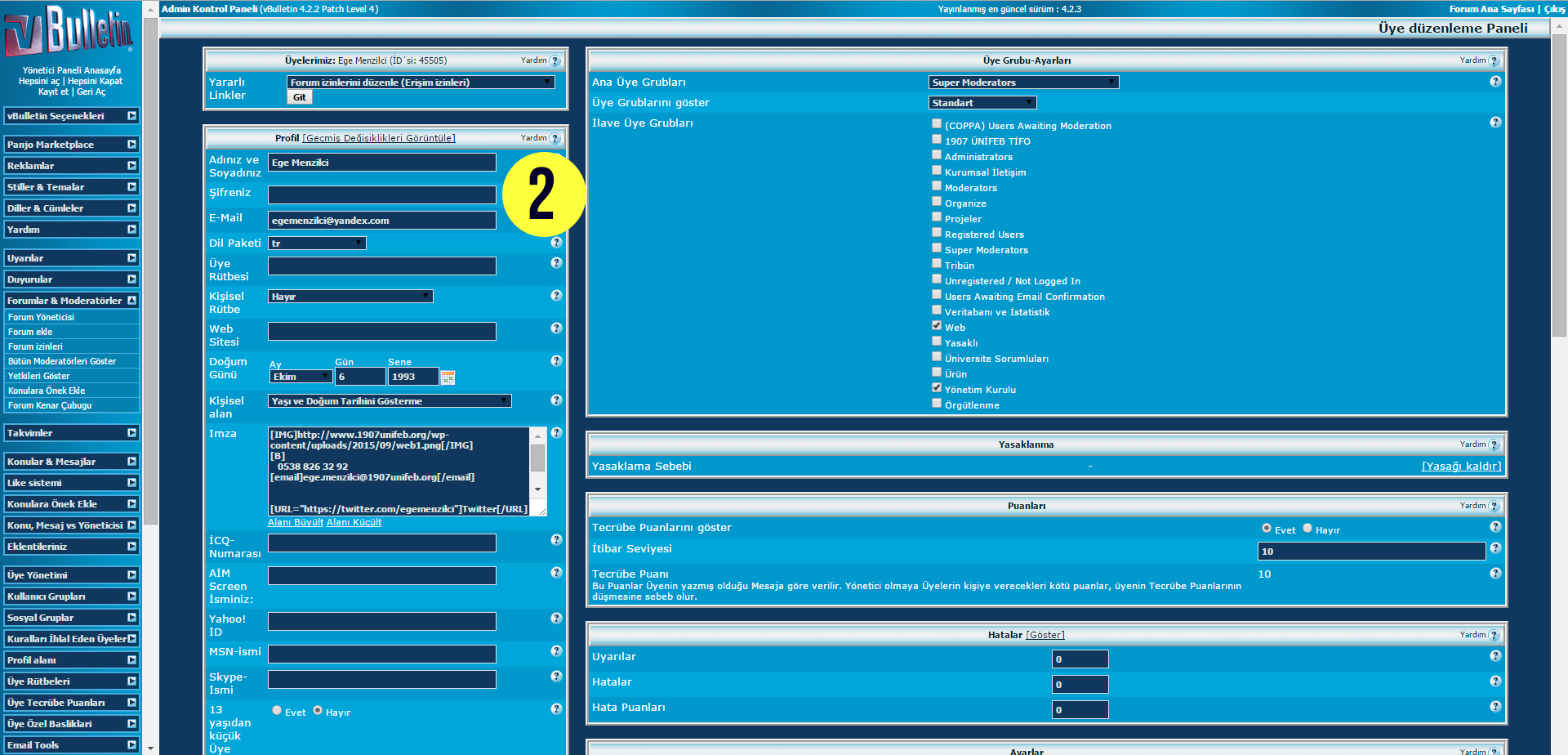Uncheck the Yönetim Kurulu checkbox
The width and height of the screenshot is (1568, 755).
(x=937, y=388)
